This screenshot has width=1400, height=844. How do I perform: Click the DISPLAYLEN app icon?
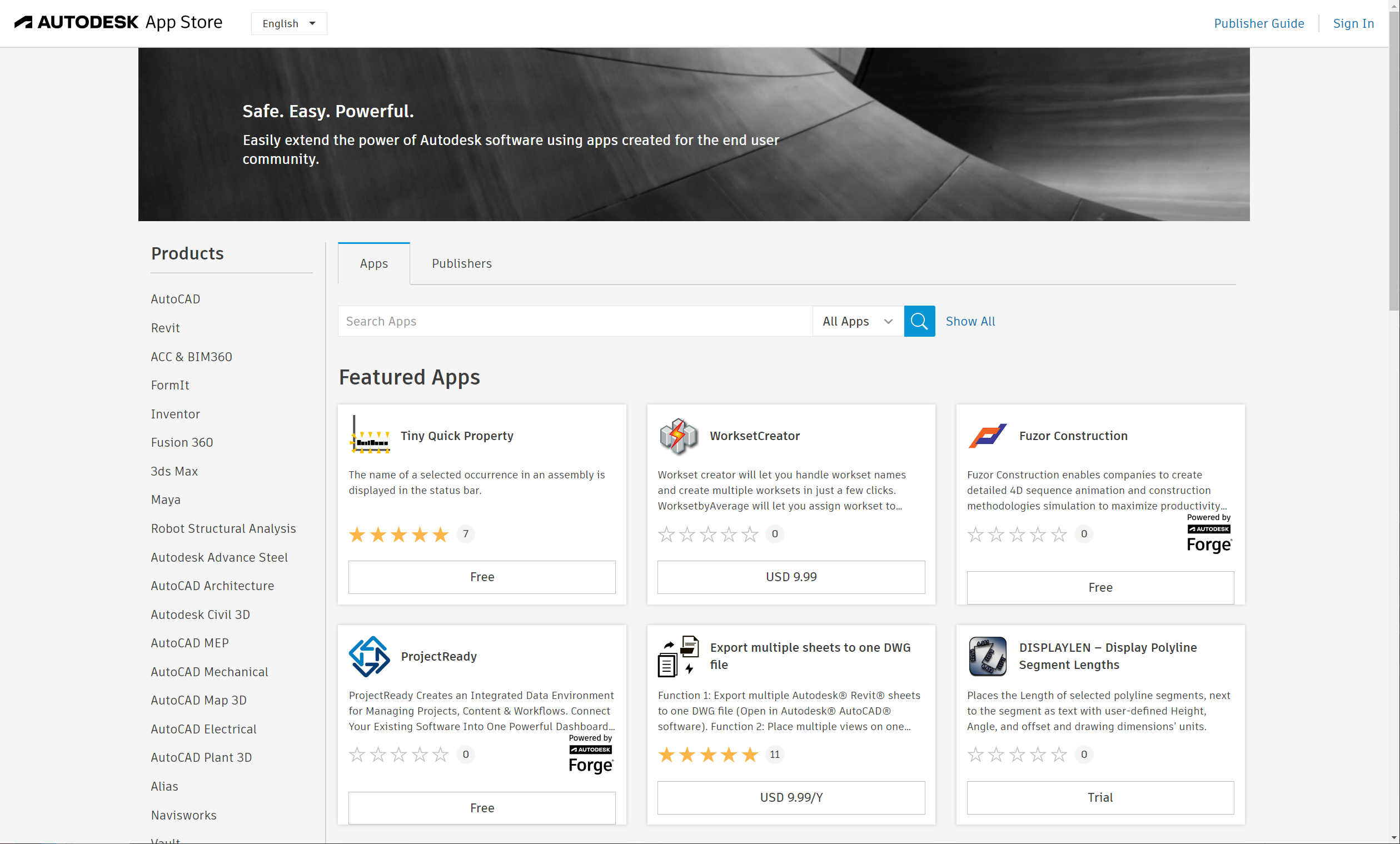pyautogui.click(x=987, y=656)
